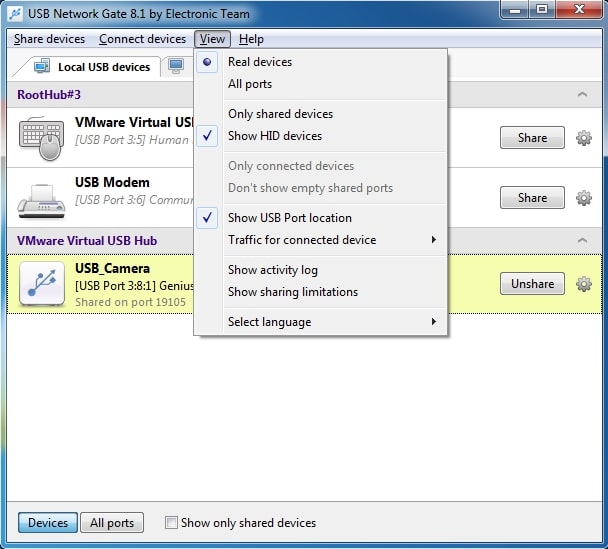Click the VMware Virtual USB Hub header text
Screen dimensions: 608x549
[x=87, y=241]
